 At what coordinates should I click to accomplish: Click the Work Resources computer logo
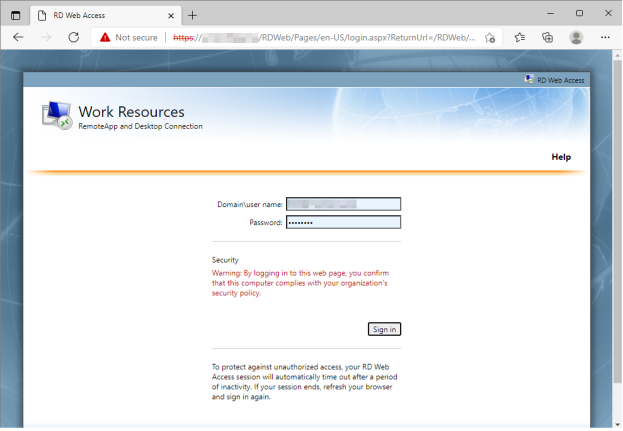(x=56, y=116)
